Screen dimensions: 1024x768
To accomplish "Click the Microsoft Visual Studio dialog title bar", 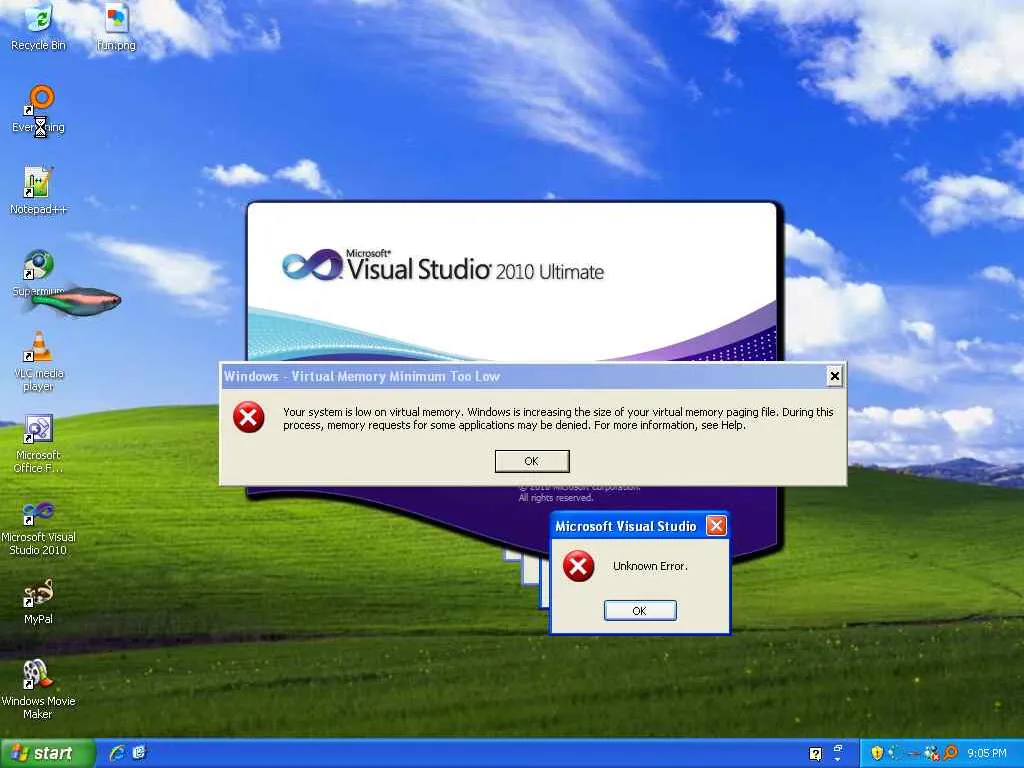I will tap(640, 526).
